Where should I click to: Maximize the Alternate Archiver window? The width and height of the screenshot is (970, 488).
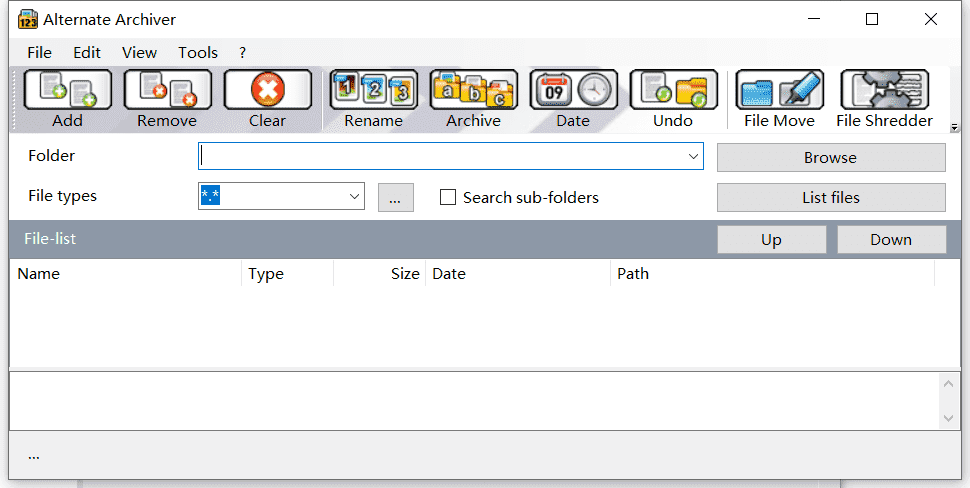point(872,19)
